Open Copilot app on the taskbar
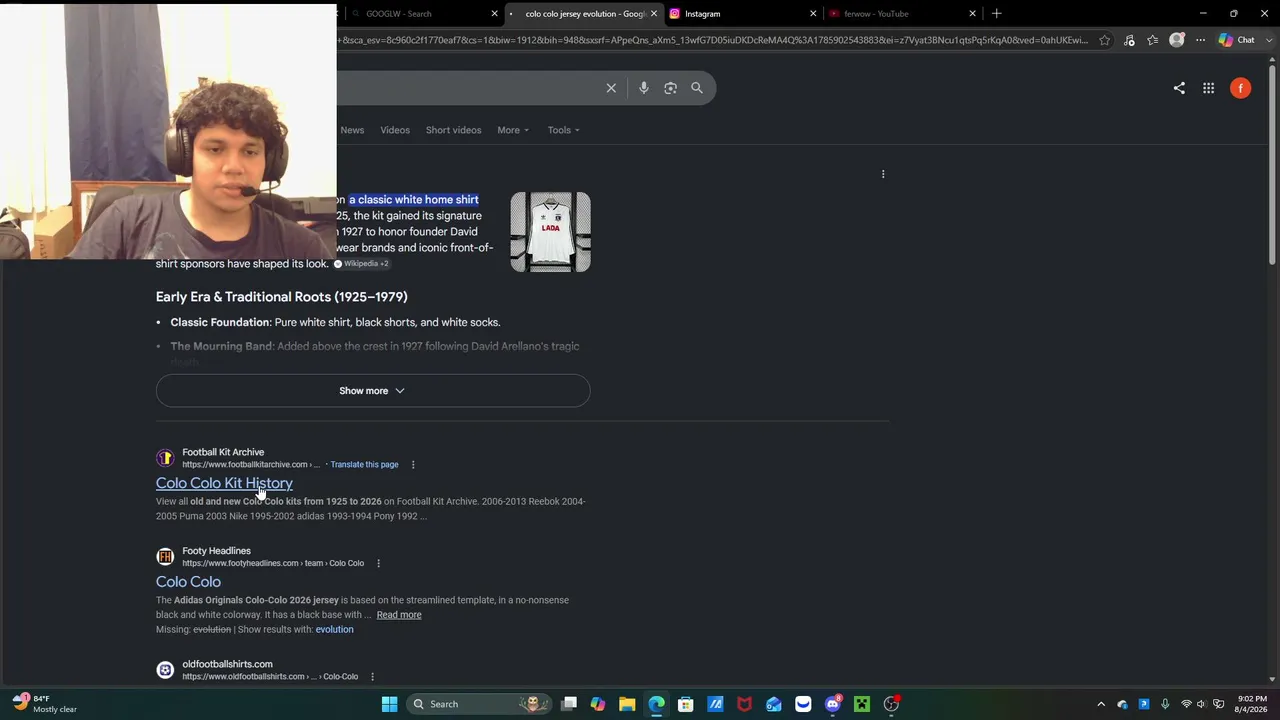The height and width of the screenshot is (720, 1280). [x=598, y=704]
